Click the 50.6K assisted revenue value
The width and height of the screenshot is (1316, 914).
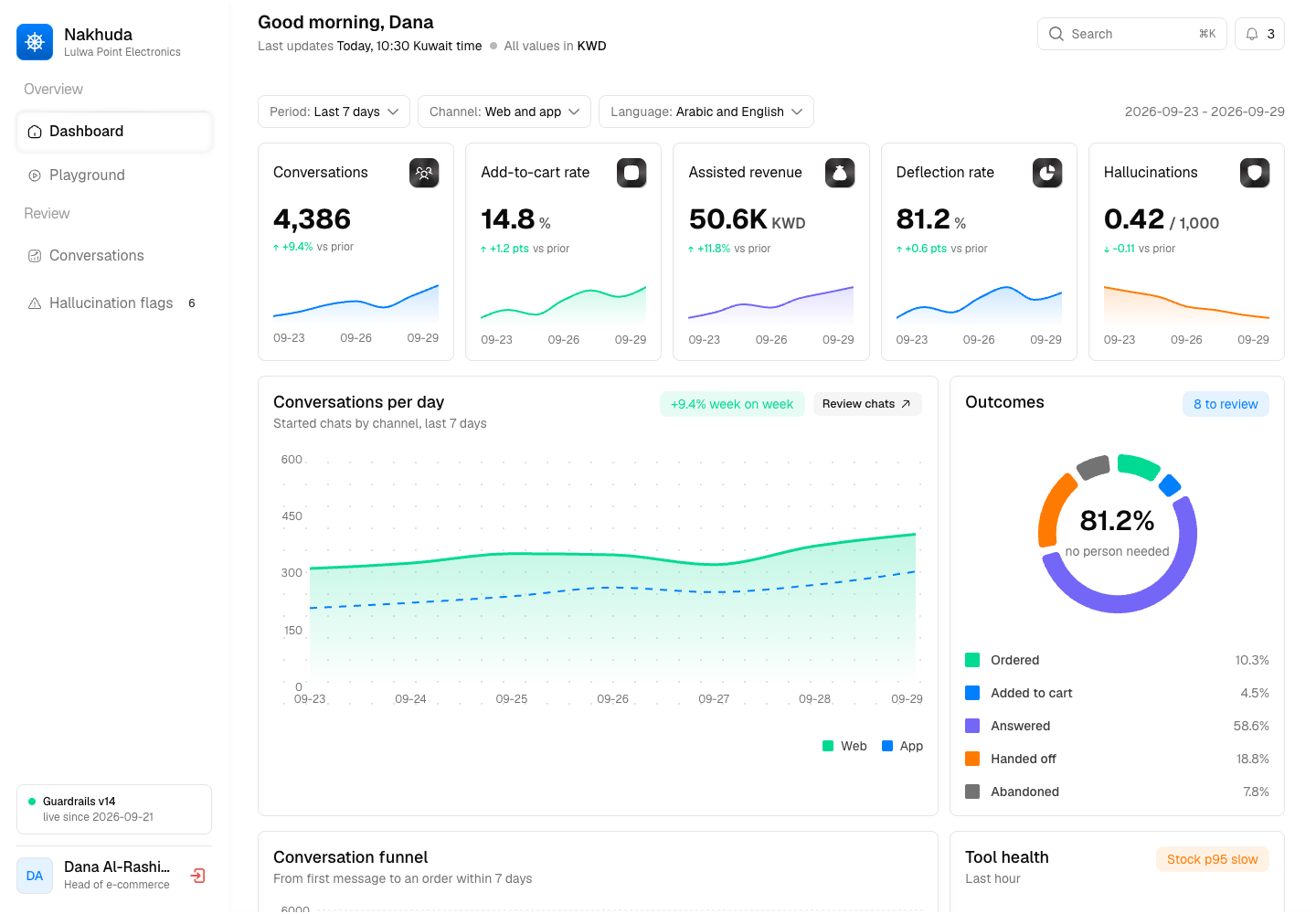[x=728, y=219]
